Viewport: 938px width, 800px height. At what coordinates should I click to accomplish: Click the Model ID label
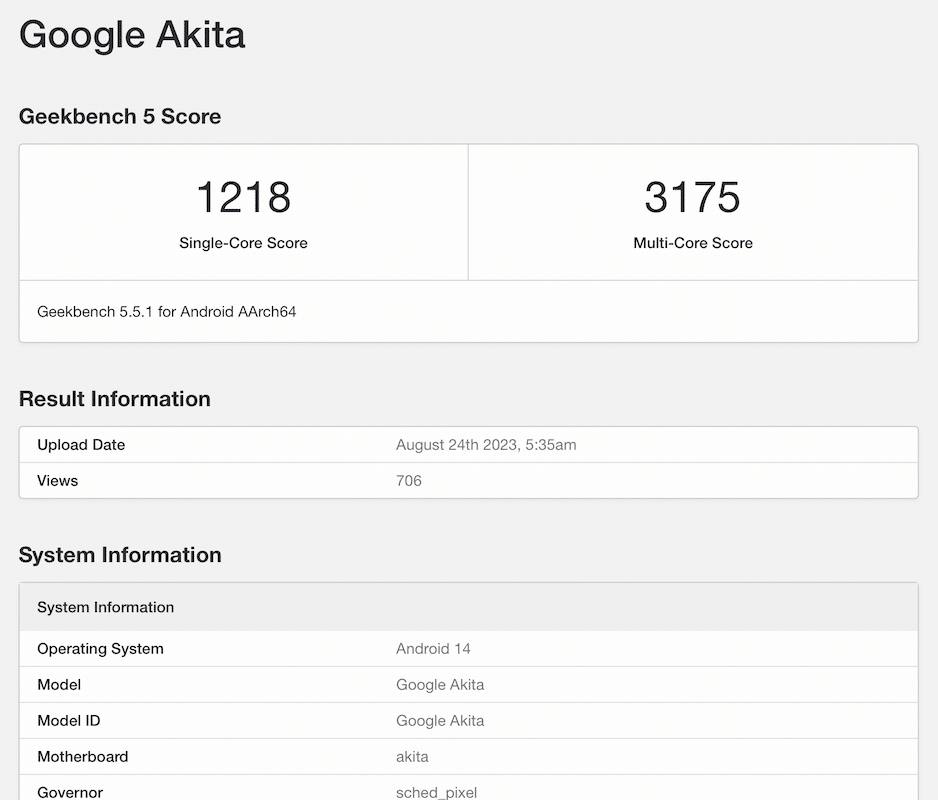click(69, 720)
